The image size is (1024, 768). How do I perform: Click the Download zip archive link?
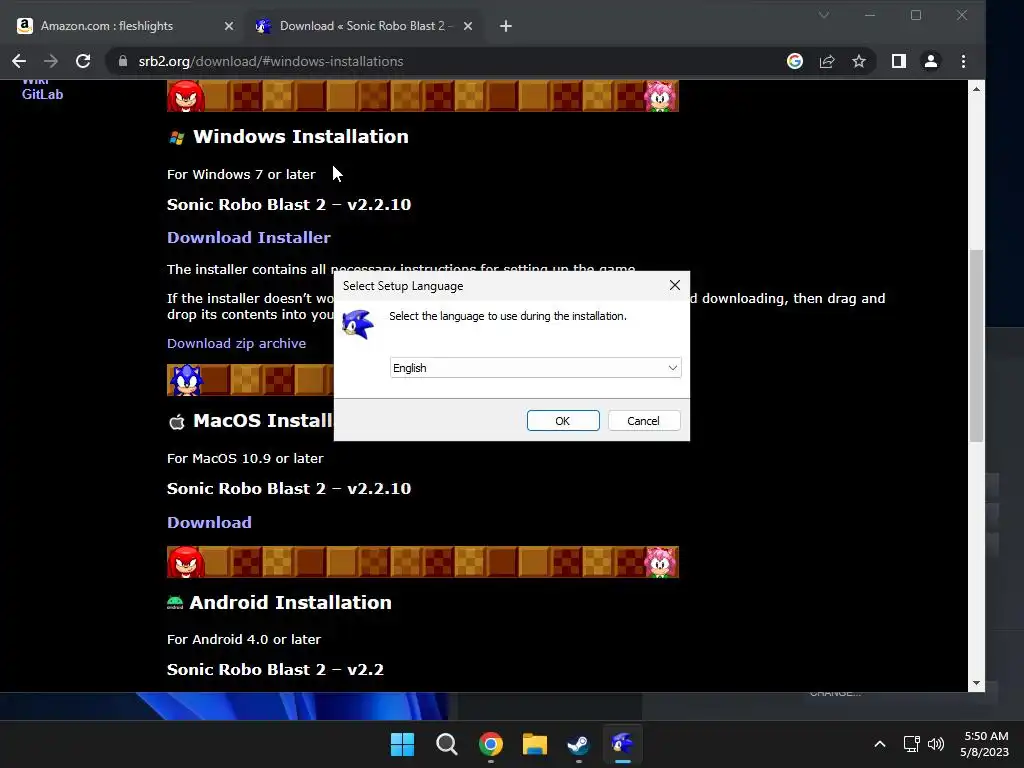(x=236, y=344)
